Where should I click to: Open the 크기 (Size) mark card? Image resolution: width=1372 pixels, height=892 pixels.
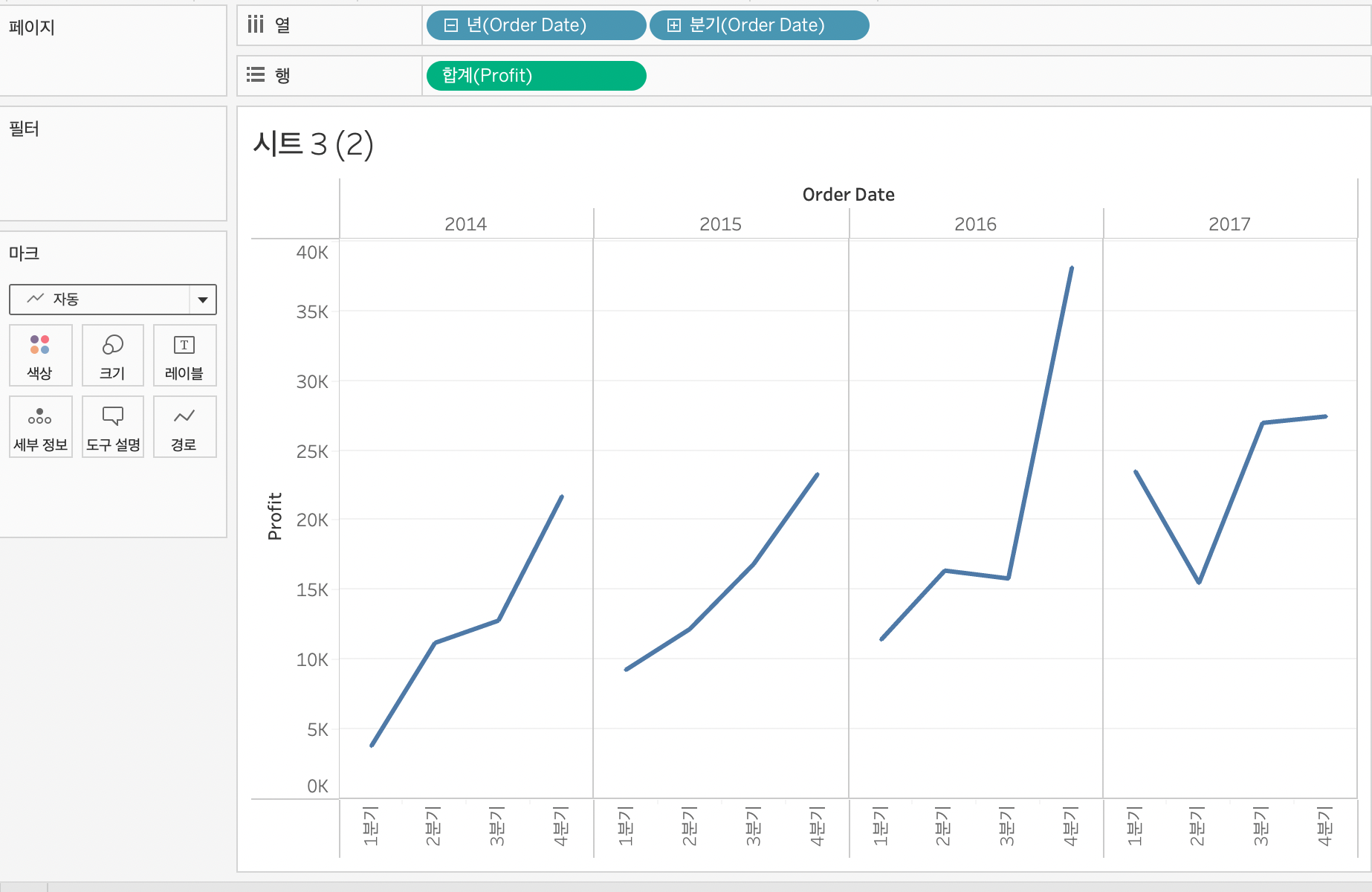112,355
